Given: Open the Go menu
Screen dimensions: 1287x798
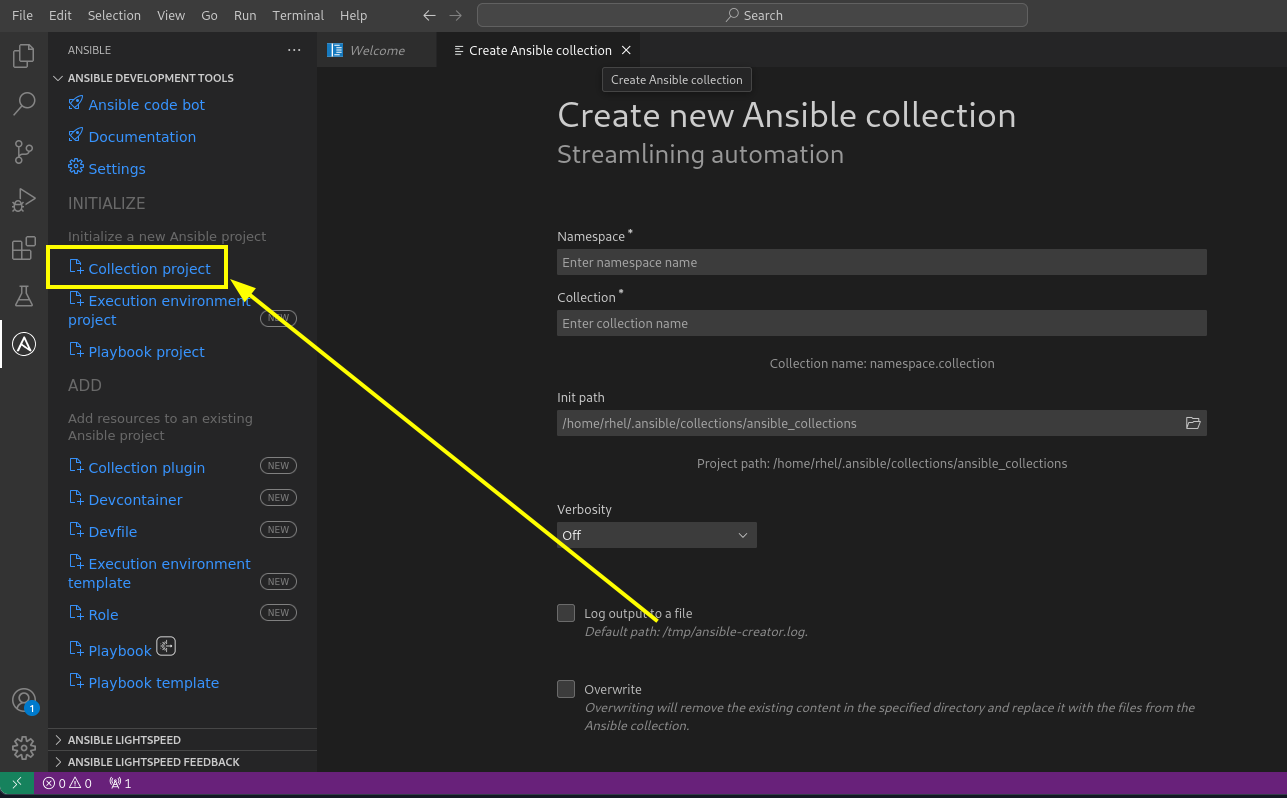Looking at the screenshot, I should tap(209, 15).
